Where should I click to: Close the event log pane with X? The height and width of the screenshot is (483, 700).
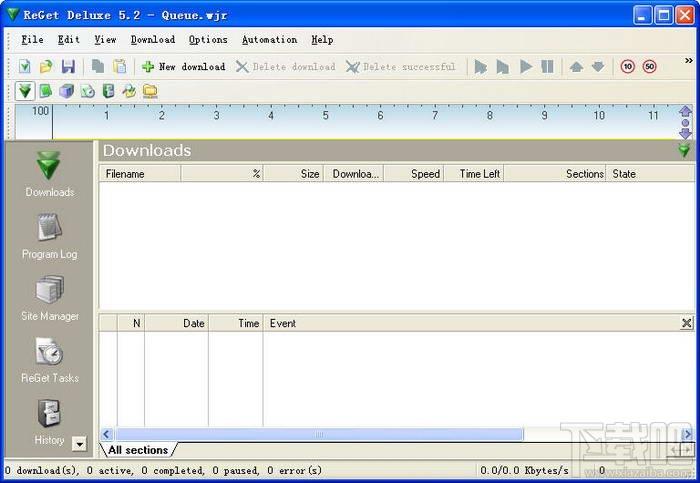coord(687,323)
